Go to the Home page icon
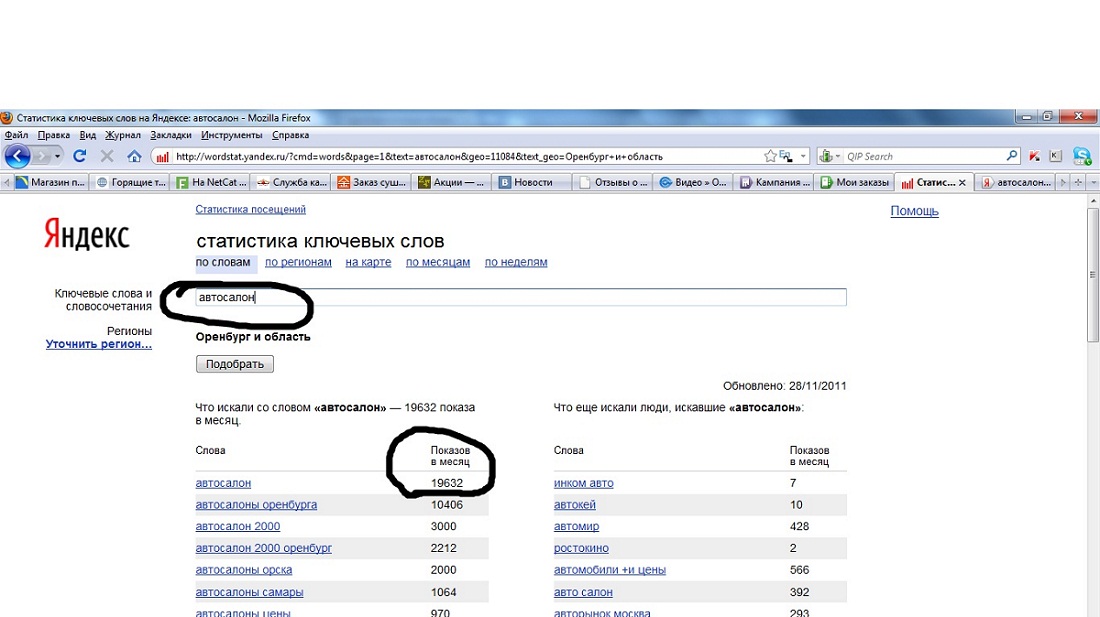This screenshot has height=617, width=1100. tap(134, 156)
